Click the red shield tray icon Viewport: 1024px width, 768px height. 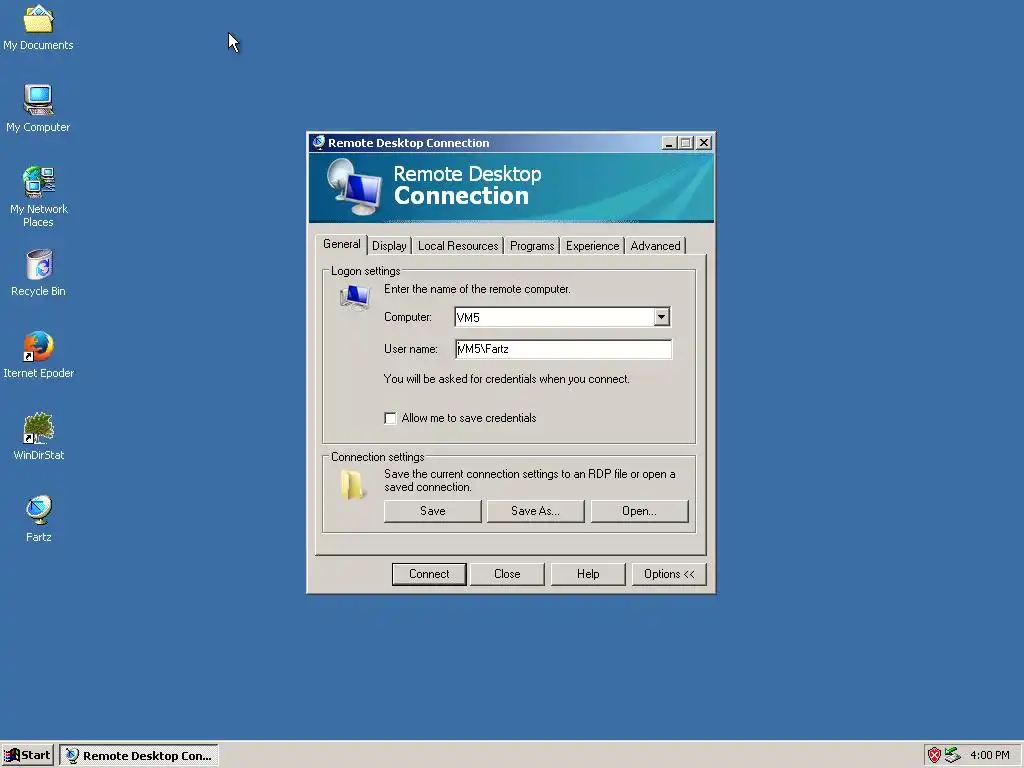point(934,755)
